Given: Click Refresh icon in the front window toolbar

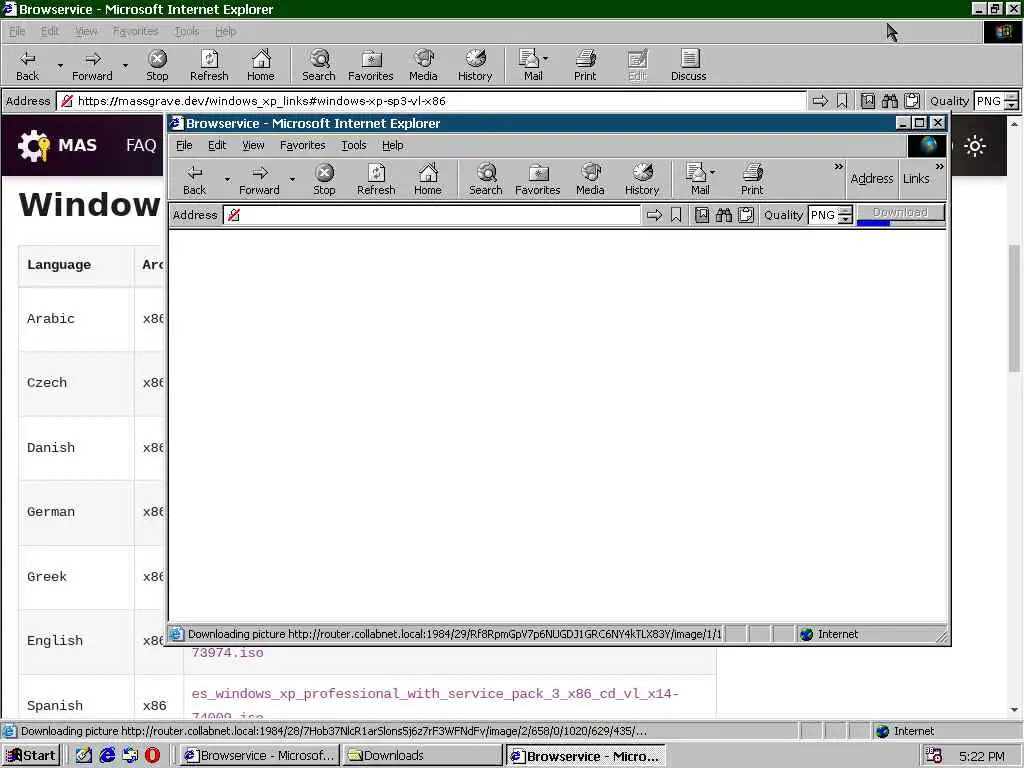Looking at the screenshot, I should (376, 180).
